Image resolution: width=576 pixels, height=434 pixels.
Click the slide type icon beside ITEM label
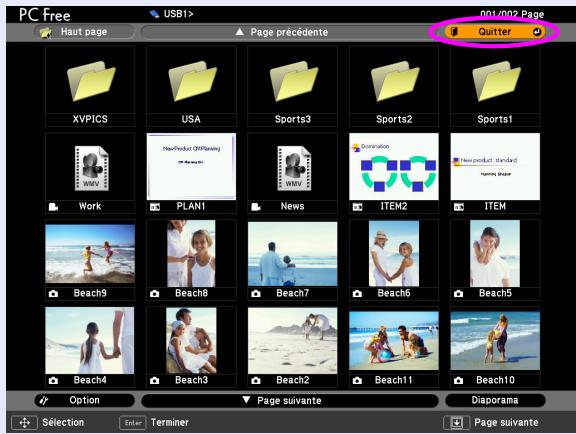click(459, 207)
